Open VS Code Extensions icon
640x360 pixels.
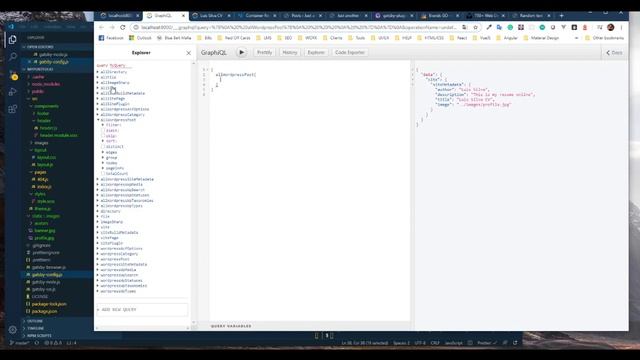[13, 109]
